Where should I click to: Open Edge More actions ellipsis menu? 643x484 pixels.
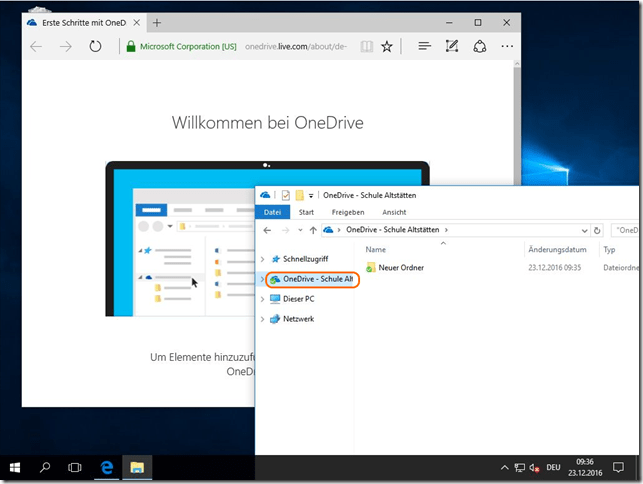[x=507, y=46]
